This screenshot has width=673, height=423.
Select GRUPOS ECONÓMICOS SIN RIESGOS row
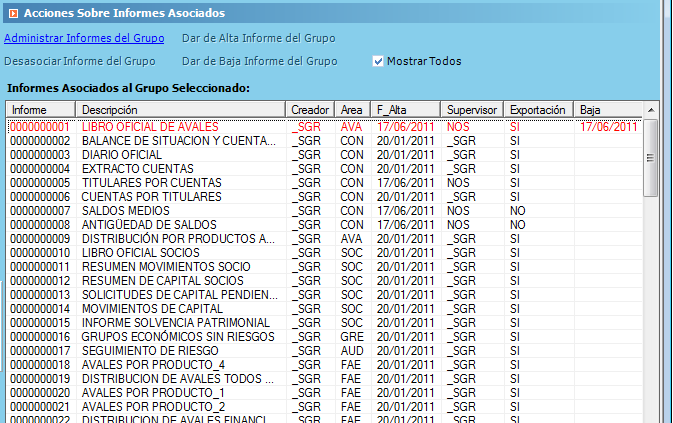pyautogui.click(x=324, y=337)
